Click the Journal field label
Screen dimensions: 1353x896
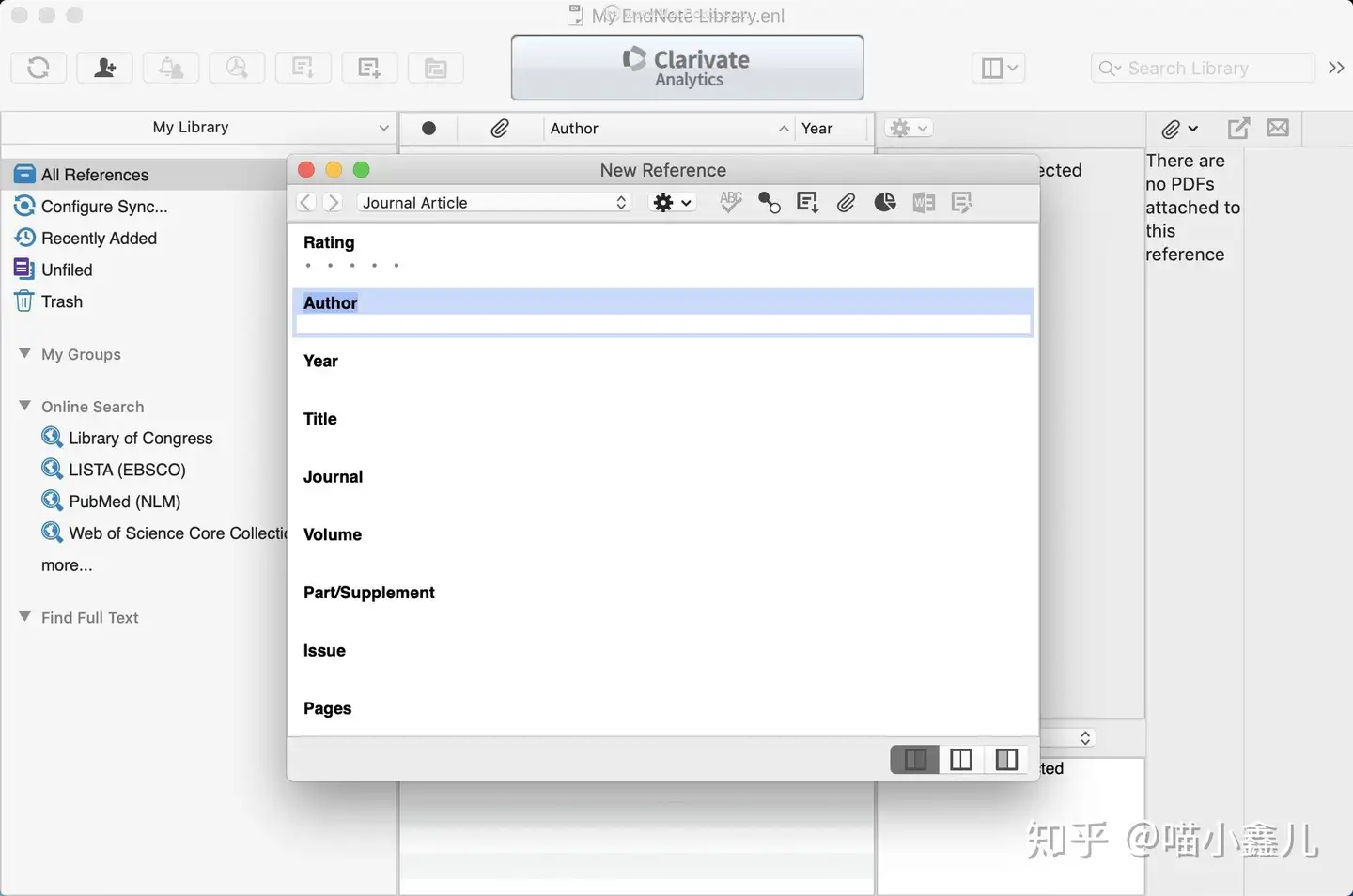pos(333,477)
